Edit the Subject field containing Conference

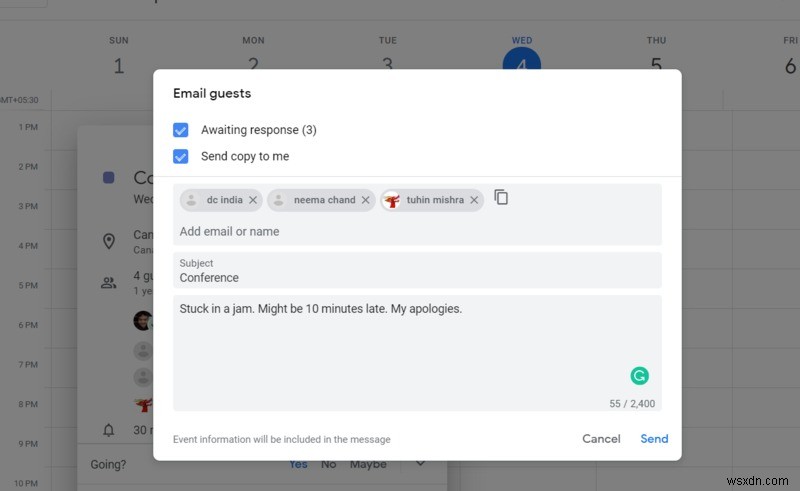(417, 271)
